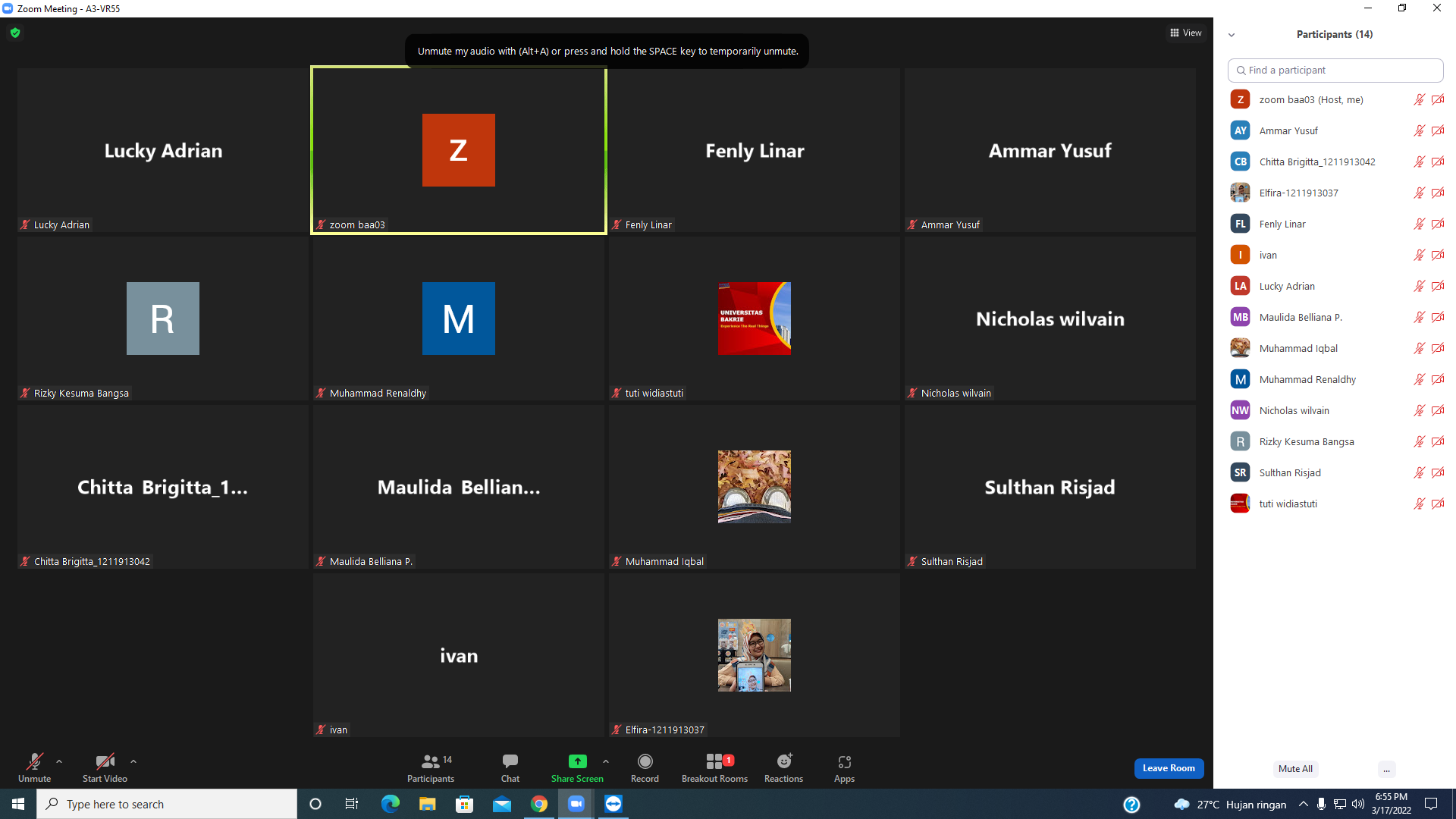The image size is (1456, 819).
Task: Toggle microphone for Chitta Brigitta_1211913042 in list
Action: coord(1419,162)
